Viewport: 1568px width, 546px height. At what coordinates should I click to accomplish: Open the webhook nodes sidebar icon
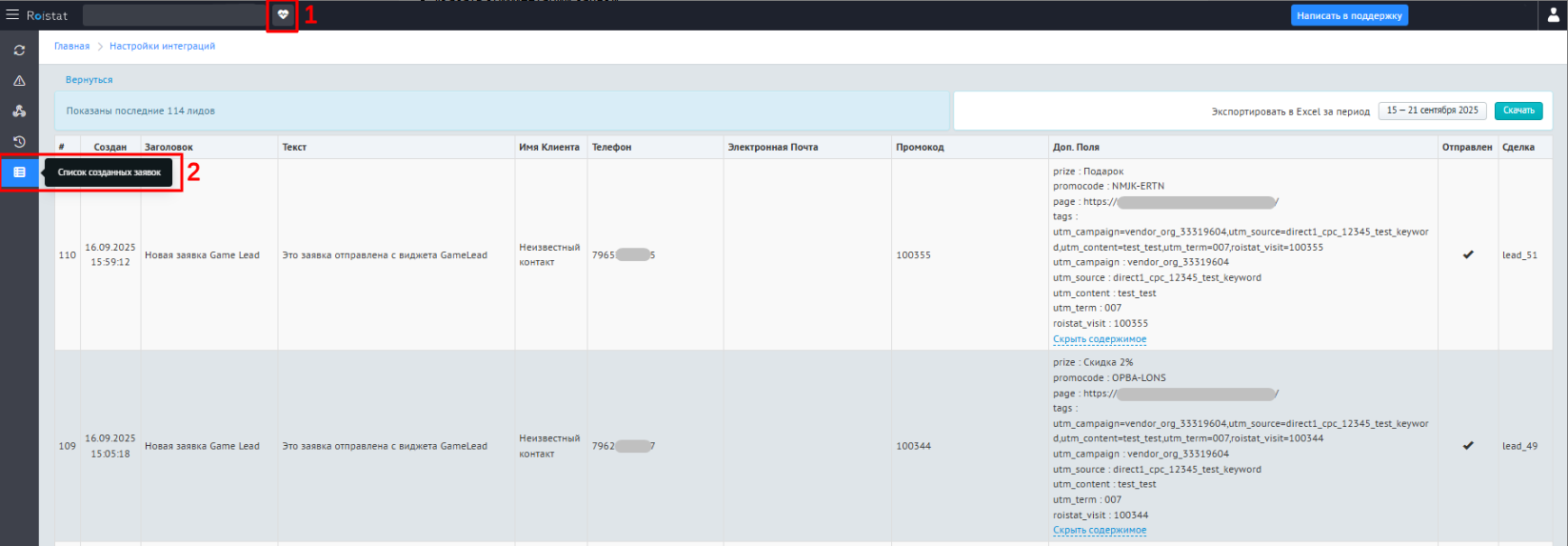click(x=19, y=111)
